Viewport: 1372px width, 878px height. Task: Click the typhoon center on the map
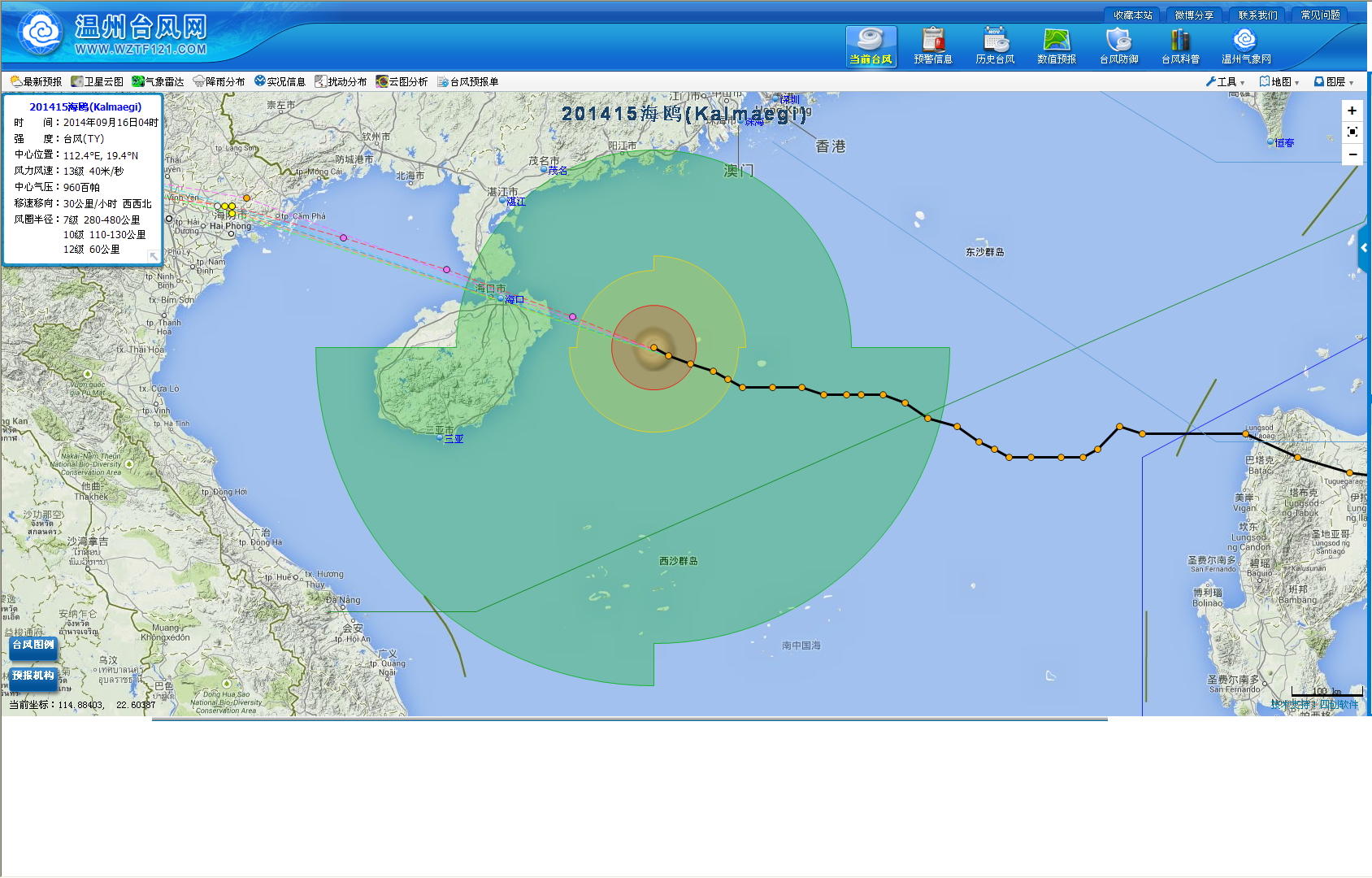click(653, 347)
